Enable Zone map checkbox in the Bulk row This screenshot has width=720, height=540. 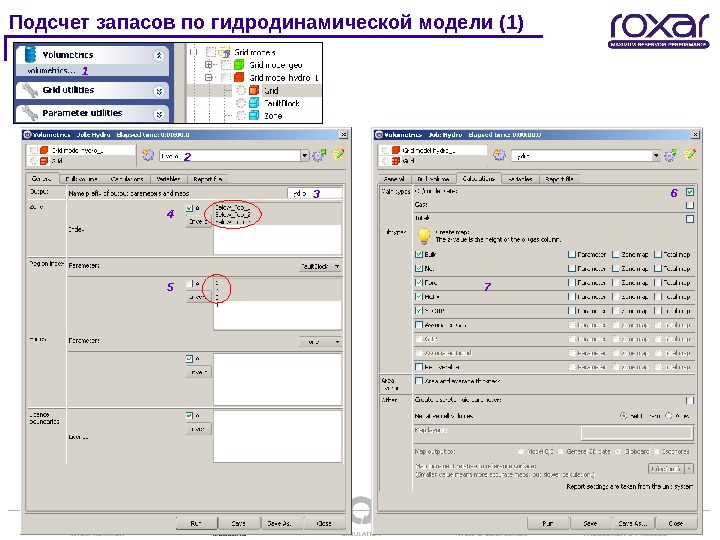(x=616, y=254)
